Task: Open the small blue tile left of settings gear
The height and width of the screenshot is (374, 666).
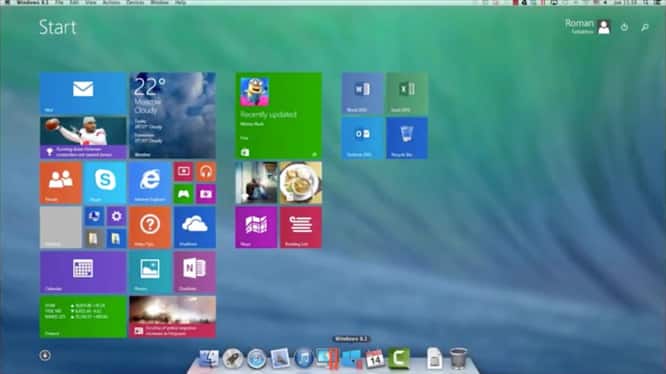Action: pyautogui.click(x=94, y=217)
